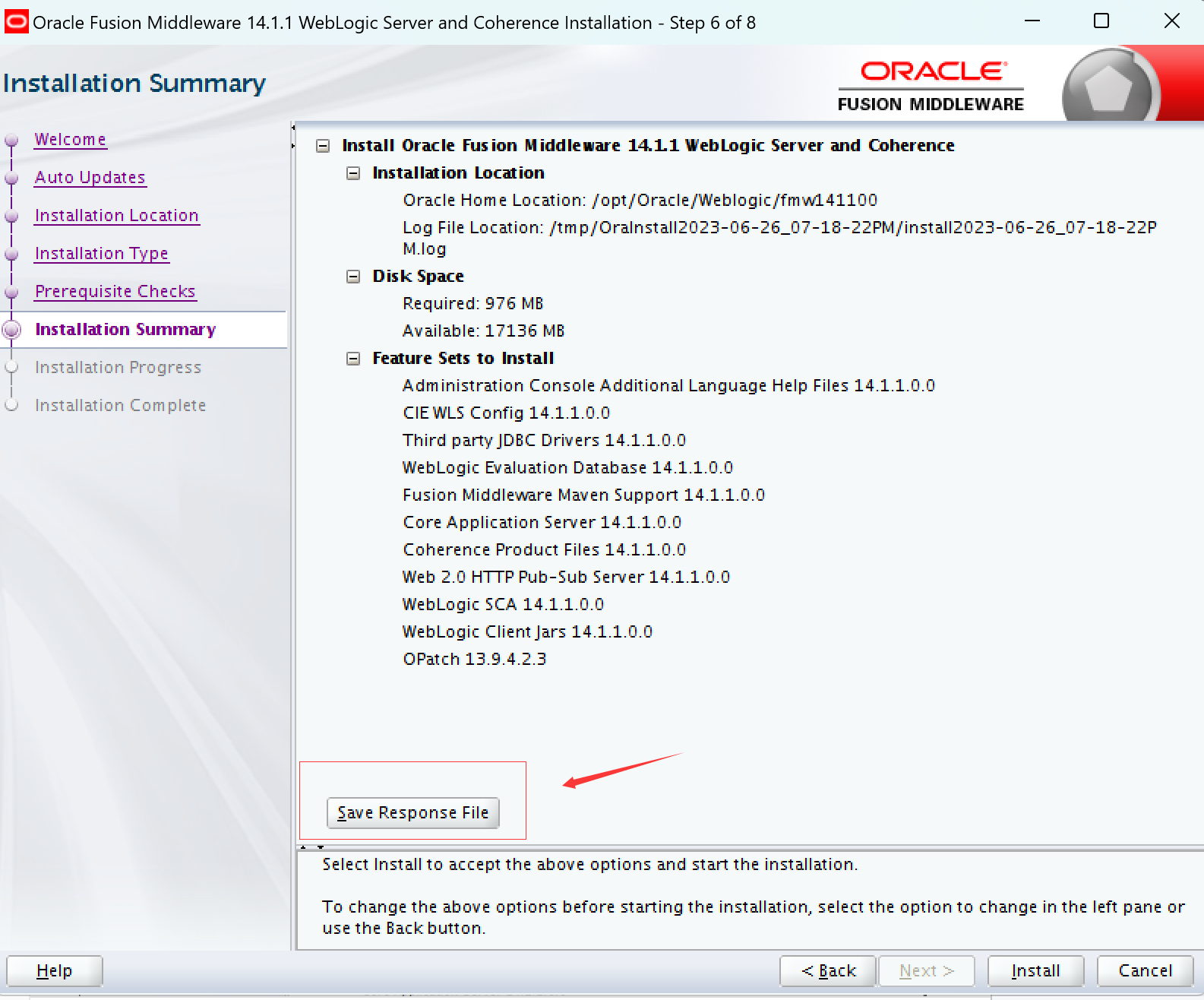Screen dimensions: 1204x1000
Task: Select Administration Console Additional Language Help Files
Action: click(668, 386)
